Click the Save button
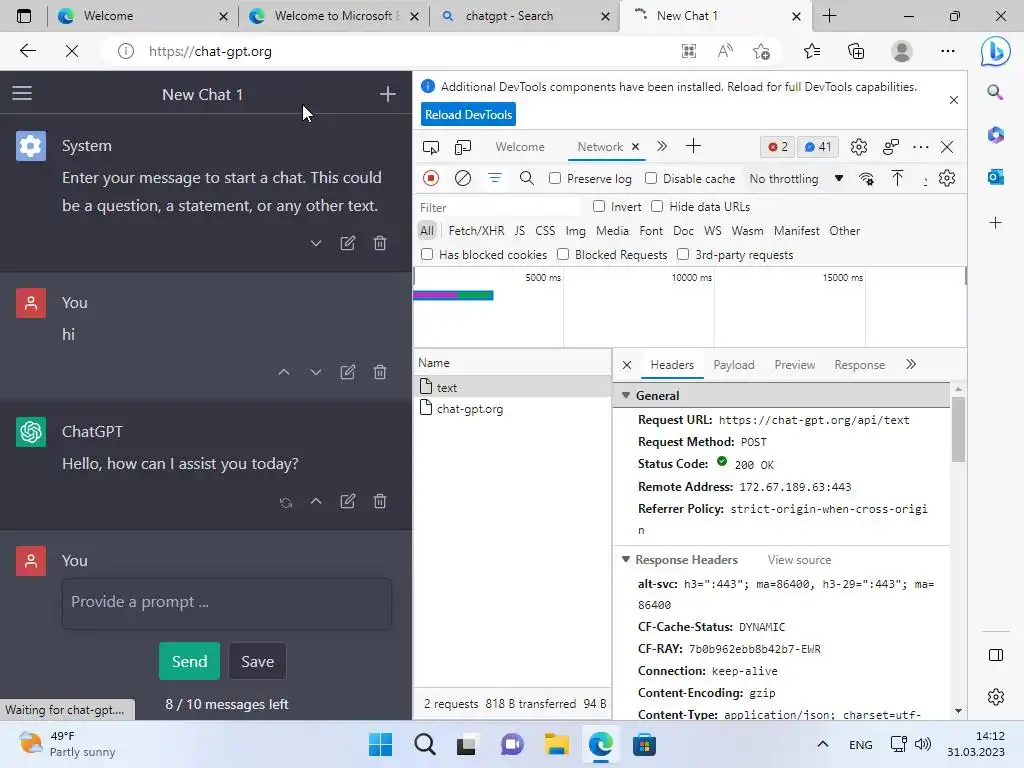The image size is (1024, 768). point(257,661)
